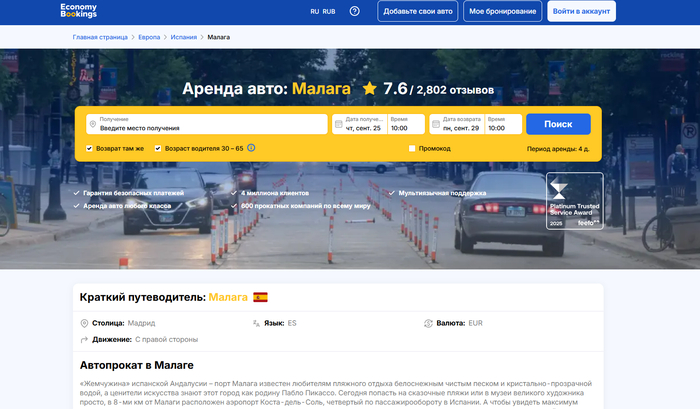This screenshot has width=700, height=409.
Task: Open the RU RUB language and currency selector
Action: pos(322,11)
